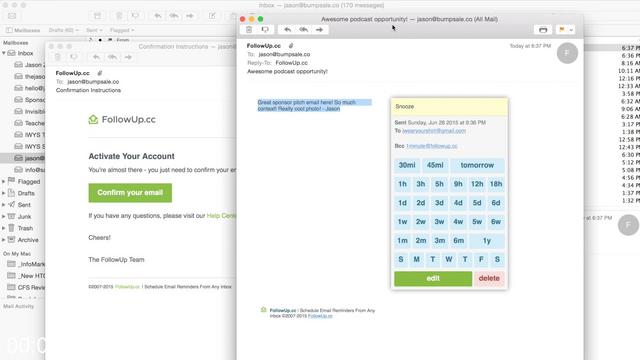The height and width of the screenshot is (360, 640).
Task: Click the attachment paperclip beside FollowUp.cc in podcast email
Action: [x=291, y=46]
